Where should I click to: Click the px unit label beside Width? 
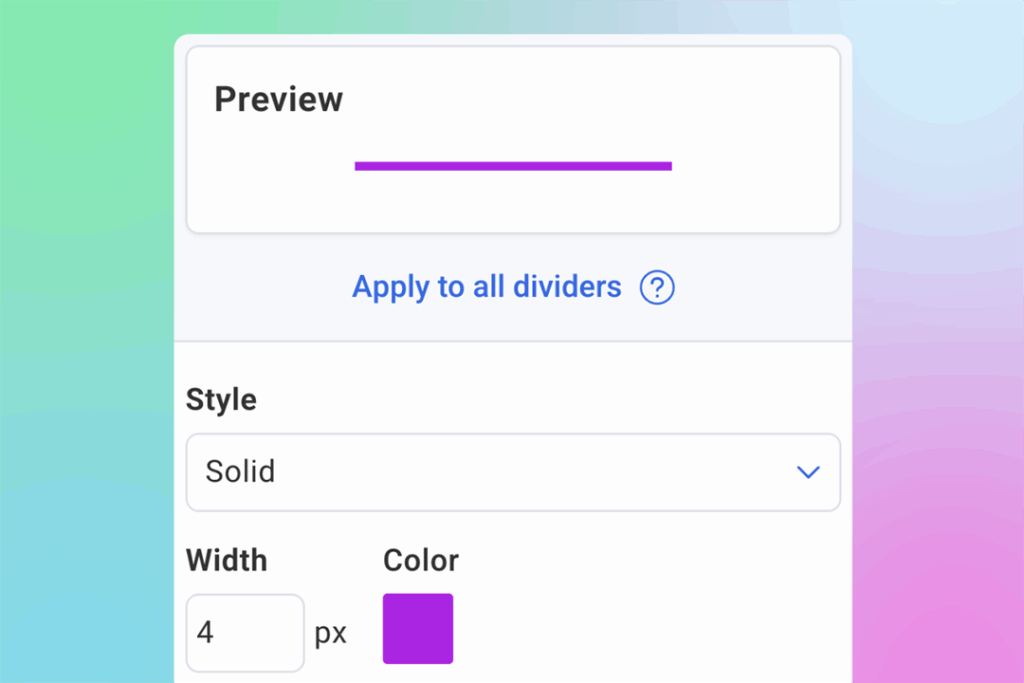[331, 632]
